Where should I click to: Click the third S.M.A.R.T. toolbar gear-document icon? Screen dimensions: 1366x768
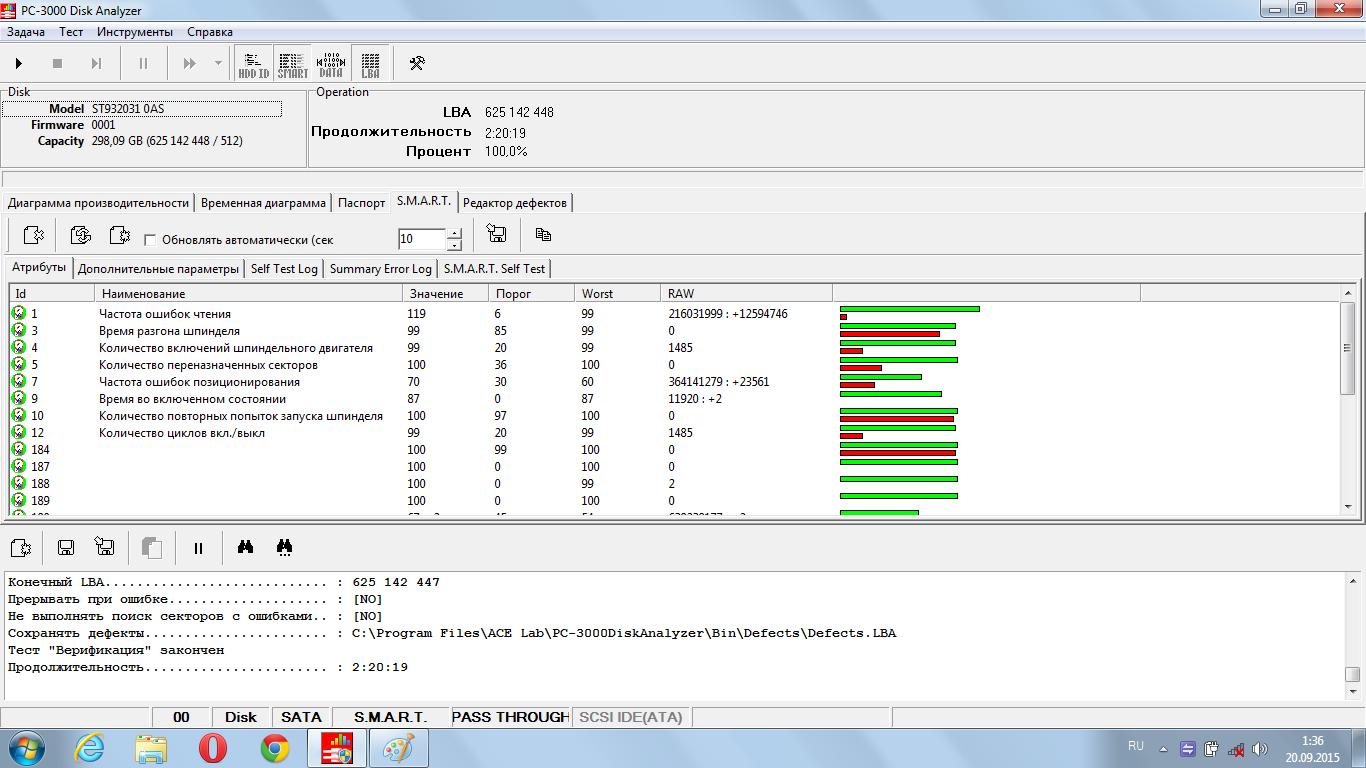coord(119,235)
